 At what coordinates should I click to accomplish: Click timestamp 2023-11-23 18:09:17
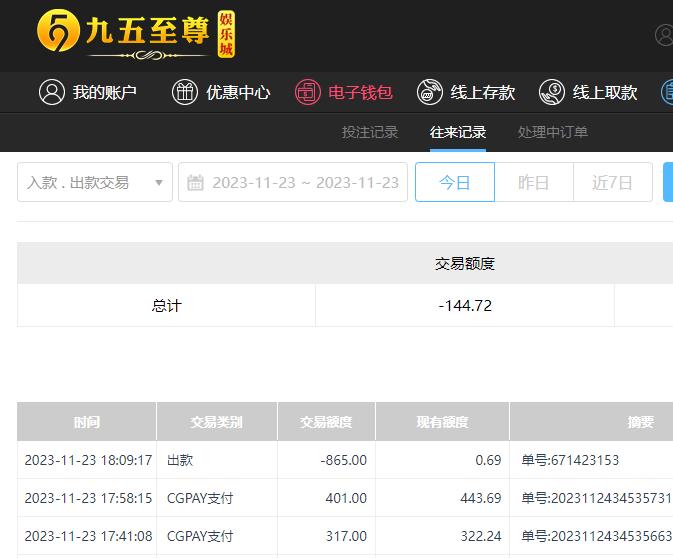(x=88, y=460)
